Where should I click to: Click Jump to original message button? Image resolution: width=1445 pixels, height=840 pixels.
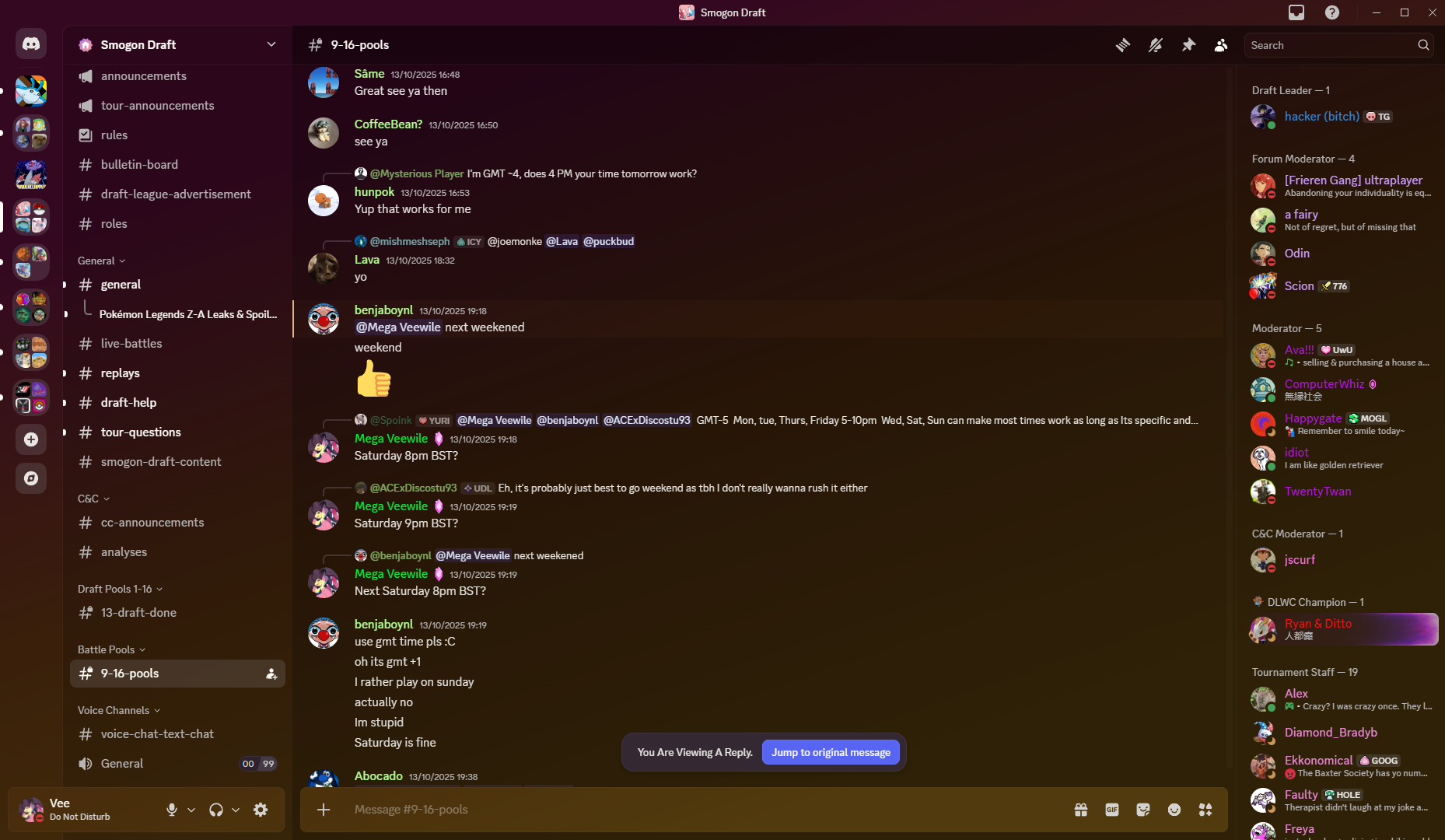[831, 752]
